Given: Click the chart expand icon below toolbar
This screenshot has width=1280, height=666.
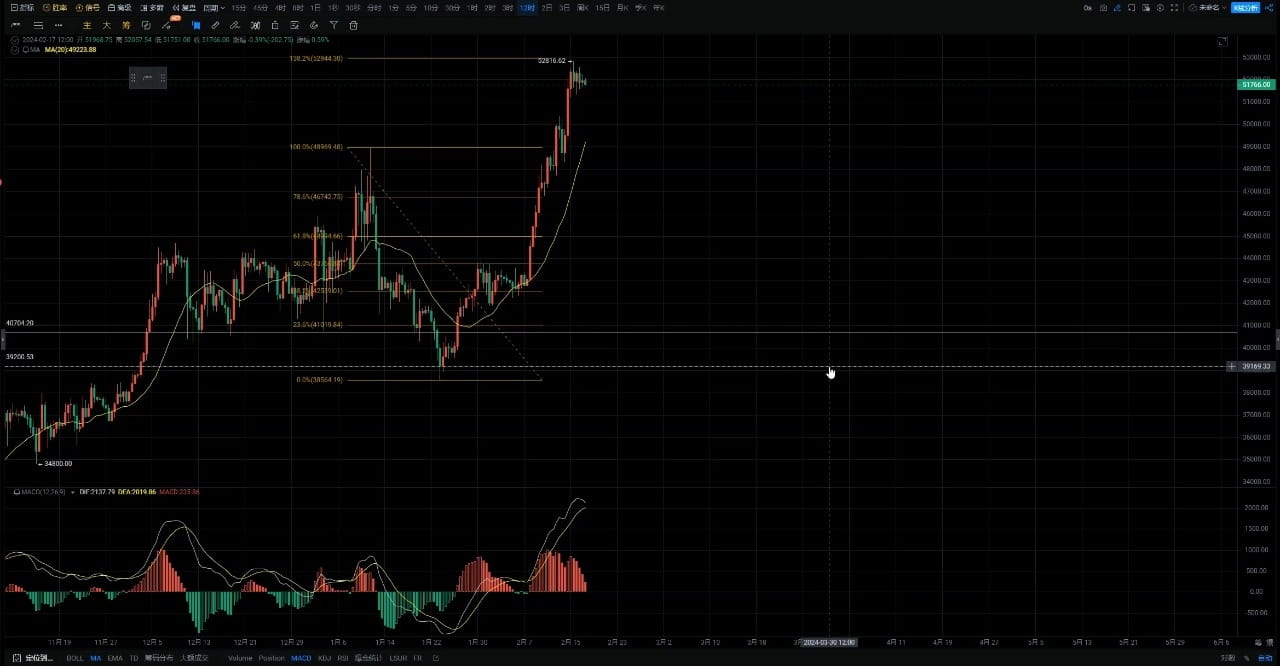Looking at the screenshot, I should click(x=1222, y=42).
